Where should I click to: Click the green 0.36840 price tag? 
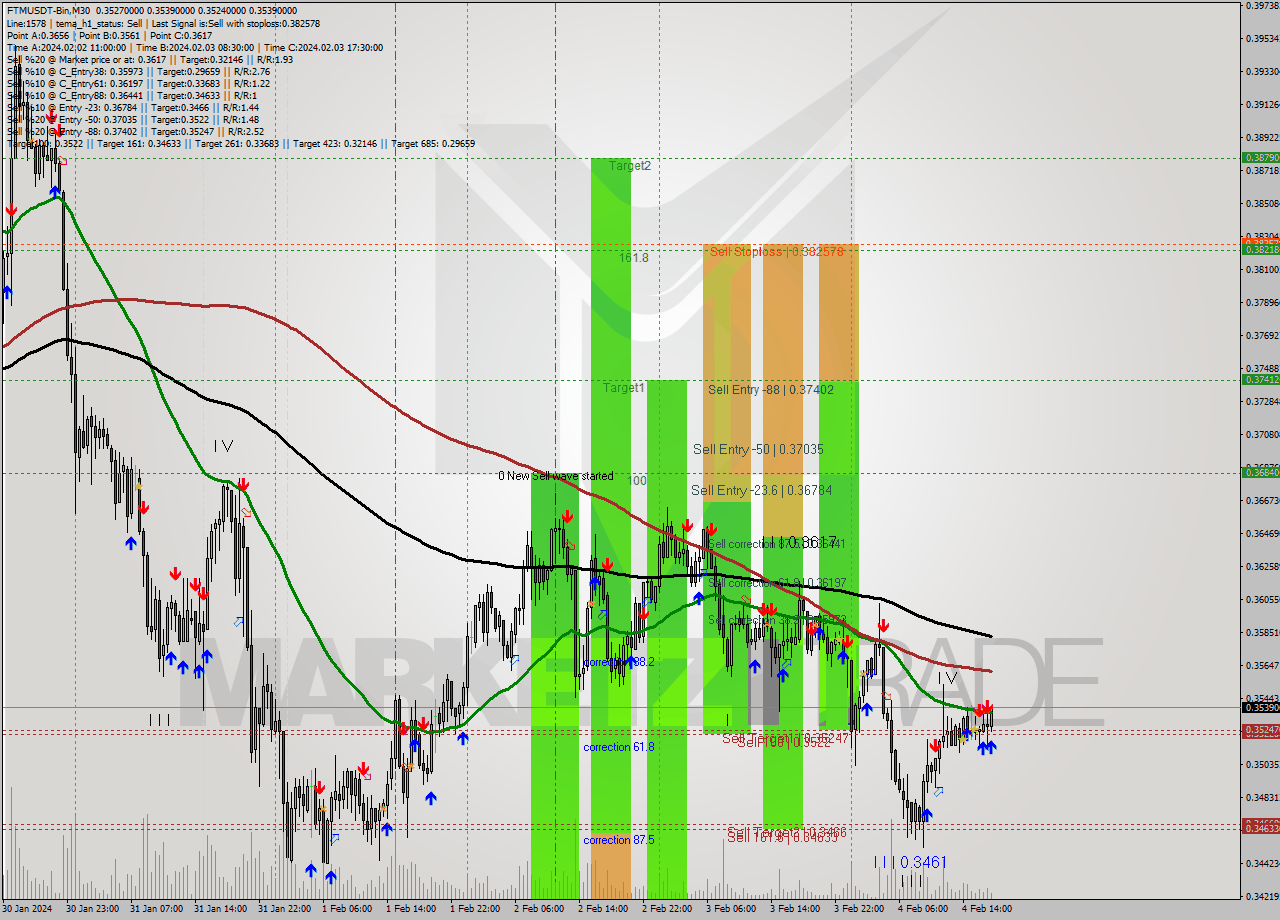click(1260, 472)
